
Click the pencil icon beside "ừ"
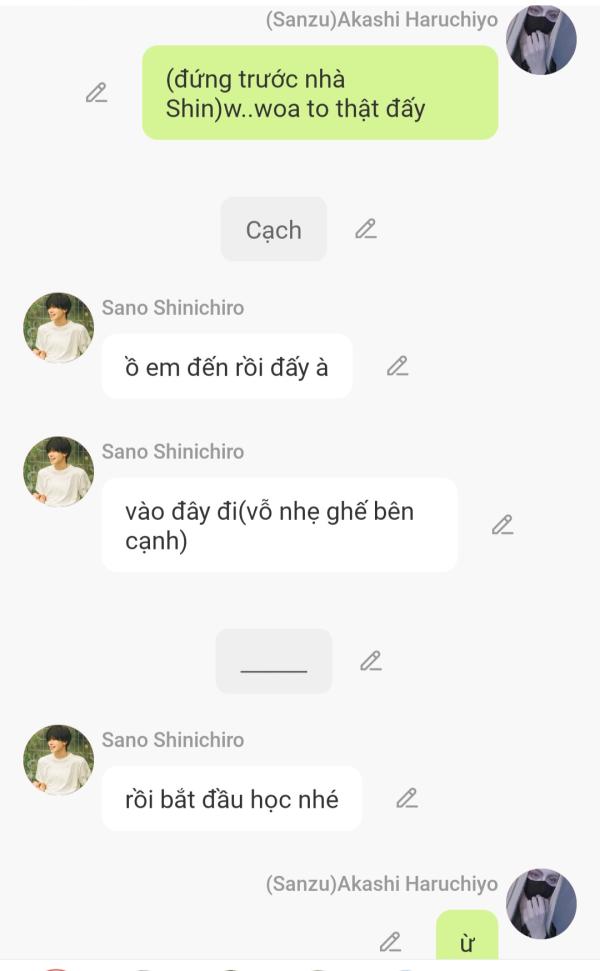pos(390,941)
